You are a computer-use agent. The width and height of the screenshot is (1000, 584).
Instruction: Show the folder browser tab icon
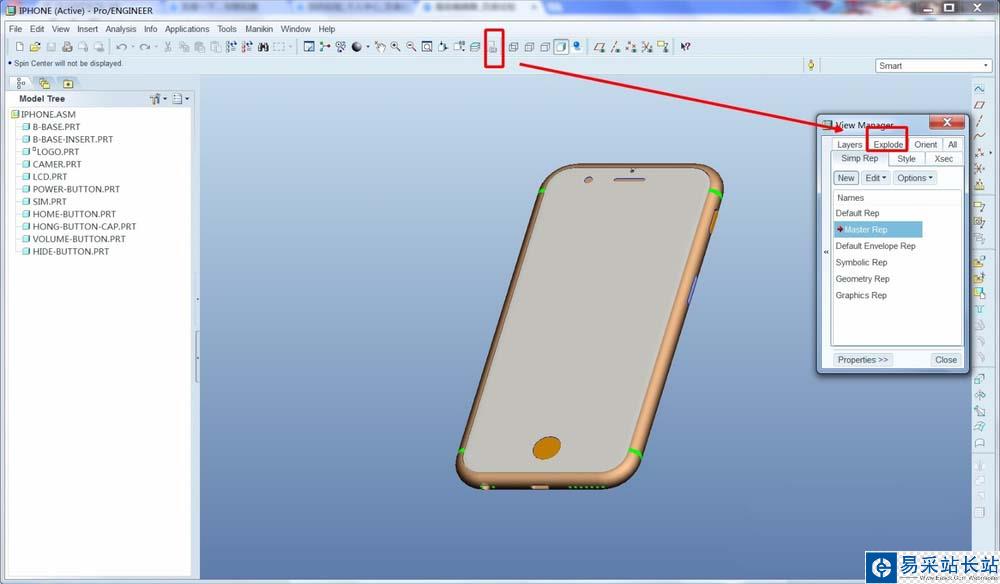(x=44, y=83)
